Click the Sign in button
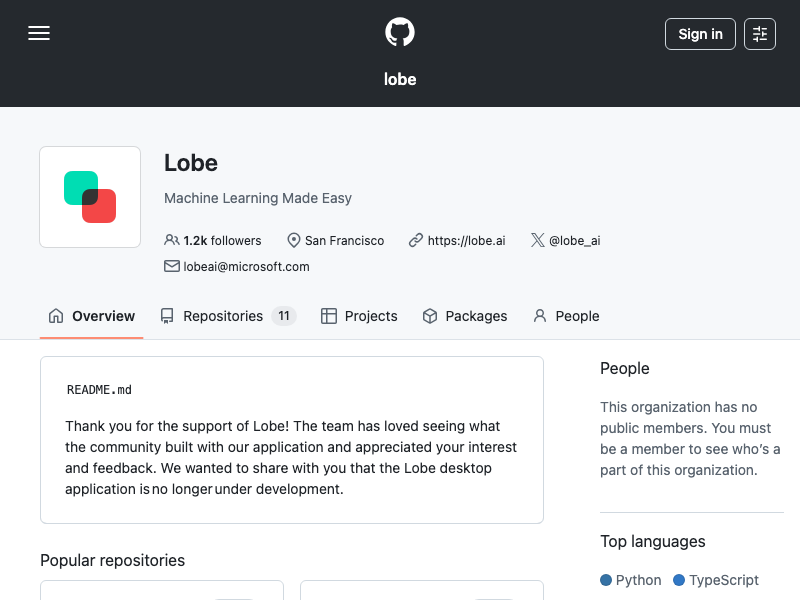The height and width of the screenshot is (600, 800). tap(700, 33)
